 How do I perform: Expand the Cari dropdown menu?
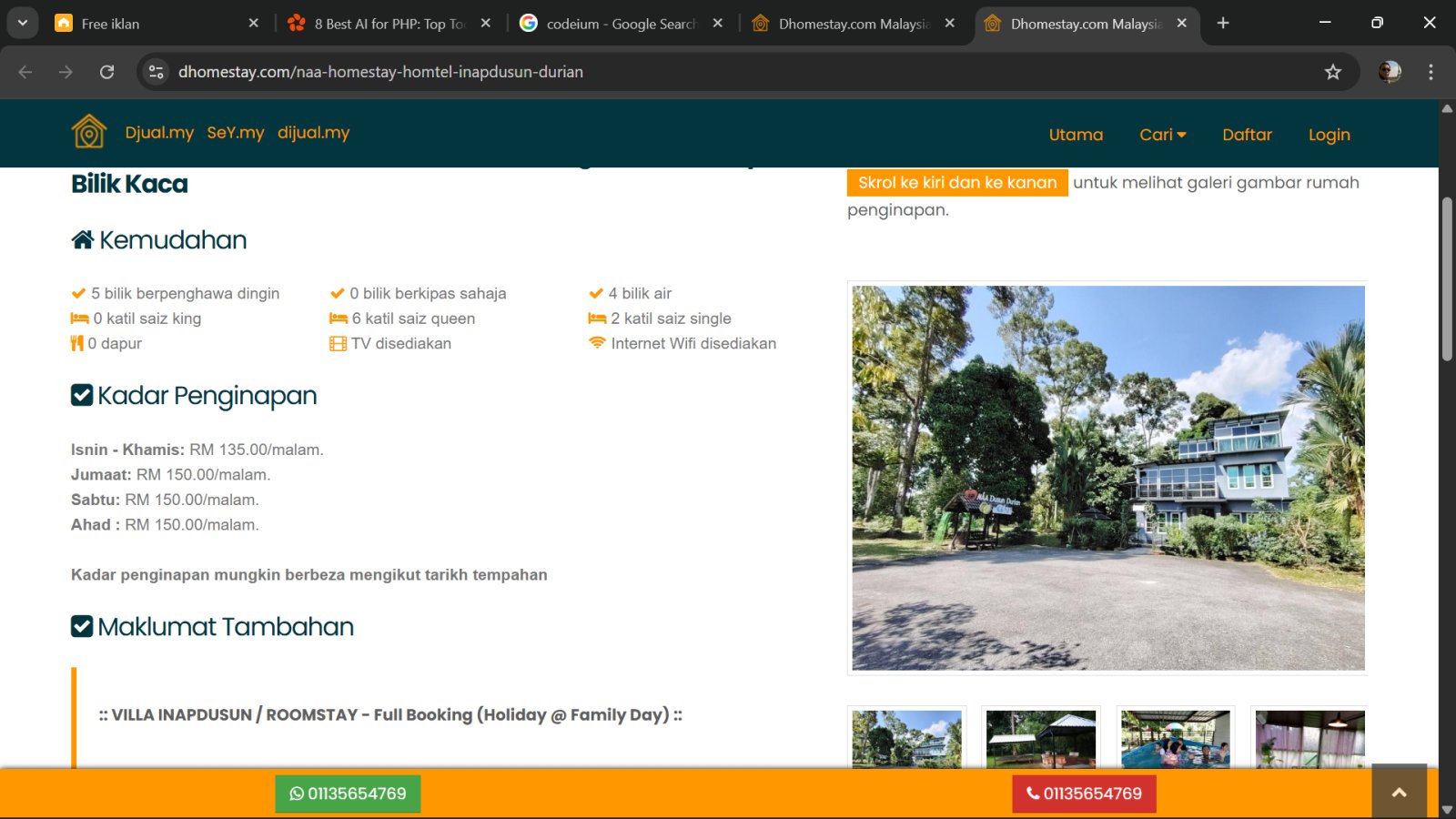pos(1162,135)
